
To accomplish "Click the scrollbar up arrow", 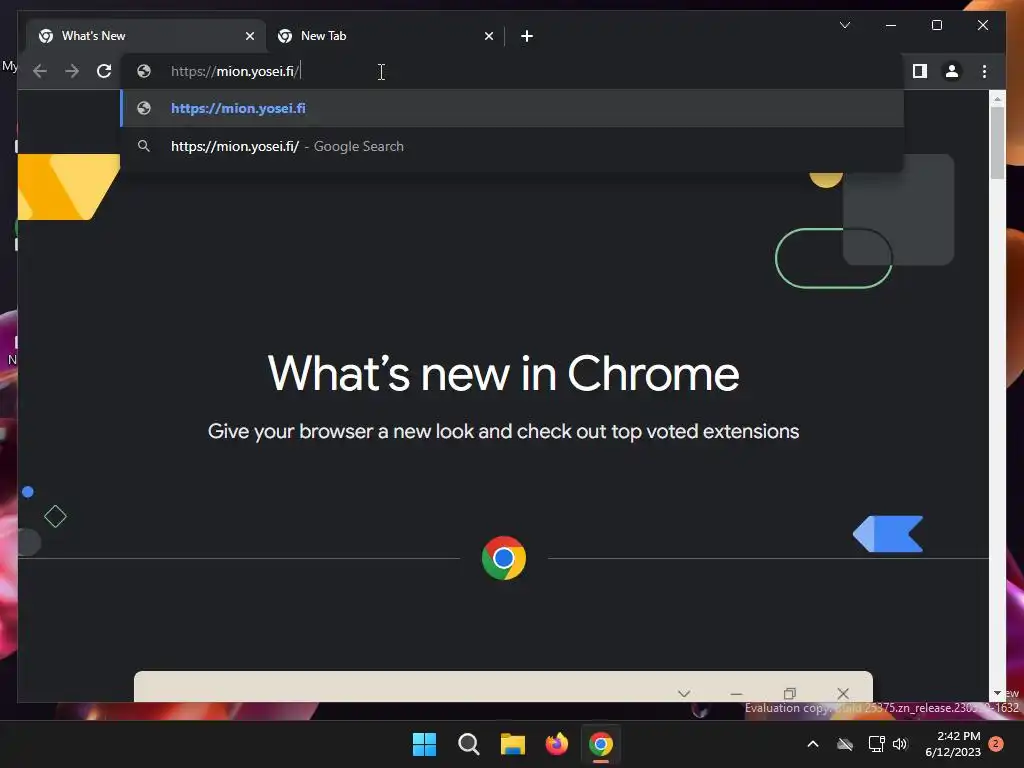I will point(997,99).
